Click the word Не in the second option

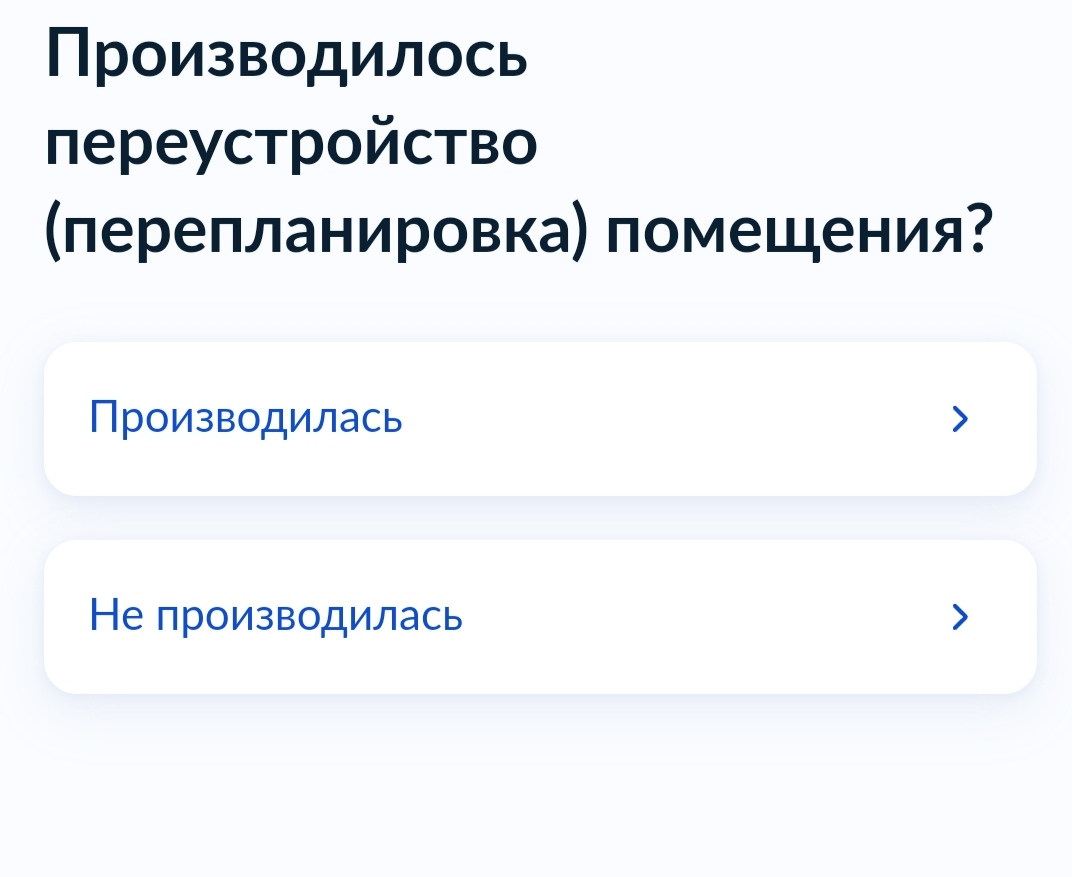tap(116, 614)
